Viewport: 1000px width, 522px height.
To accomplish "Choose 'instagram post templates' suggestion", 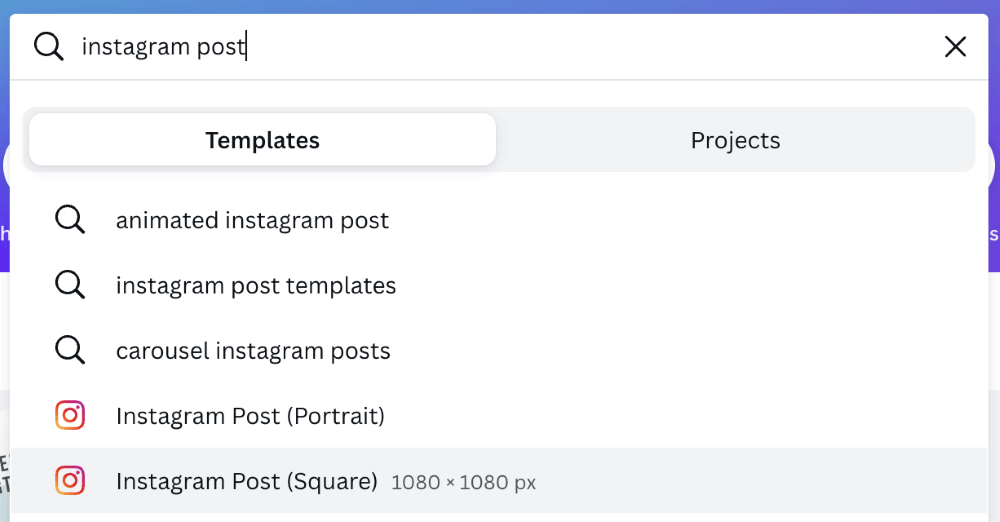I will [256, 285].
